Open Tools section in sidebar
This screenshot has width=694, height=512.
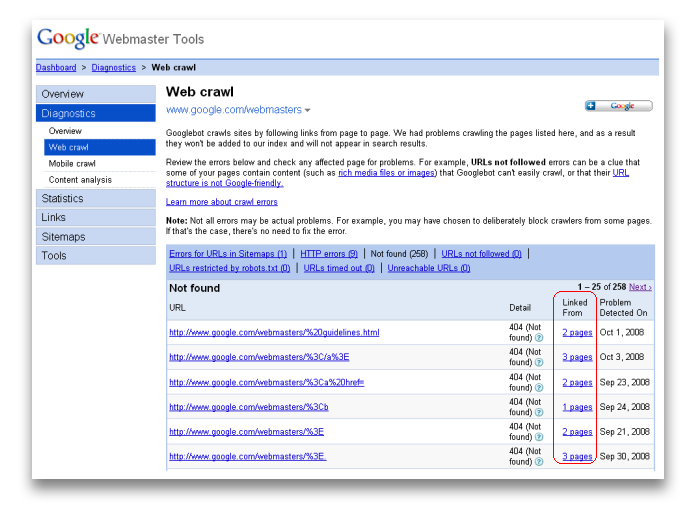(96, 256)
